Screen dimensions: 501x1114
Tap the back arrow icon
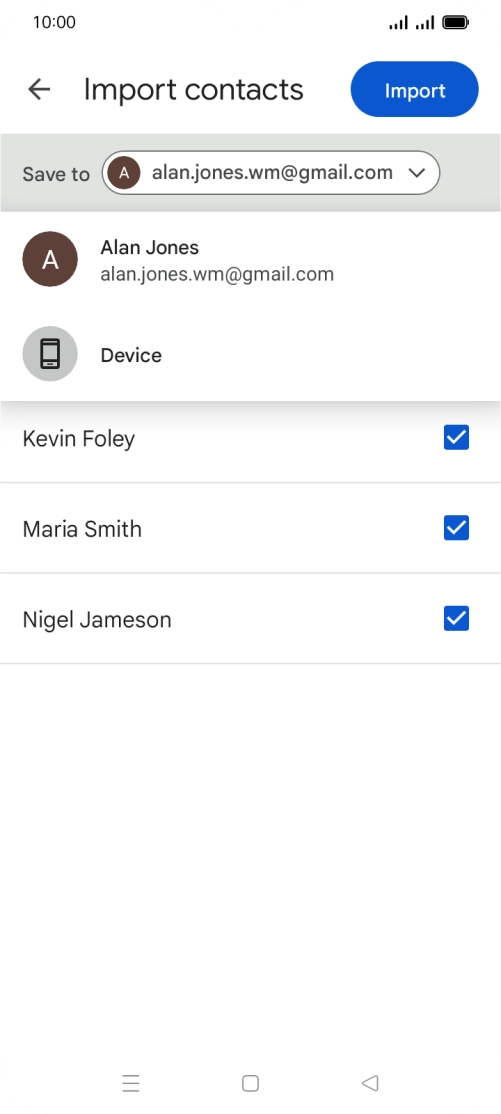pyautogui.click(x=39, y=90)
